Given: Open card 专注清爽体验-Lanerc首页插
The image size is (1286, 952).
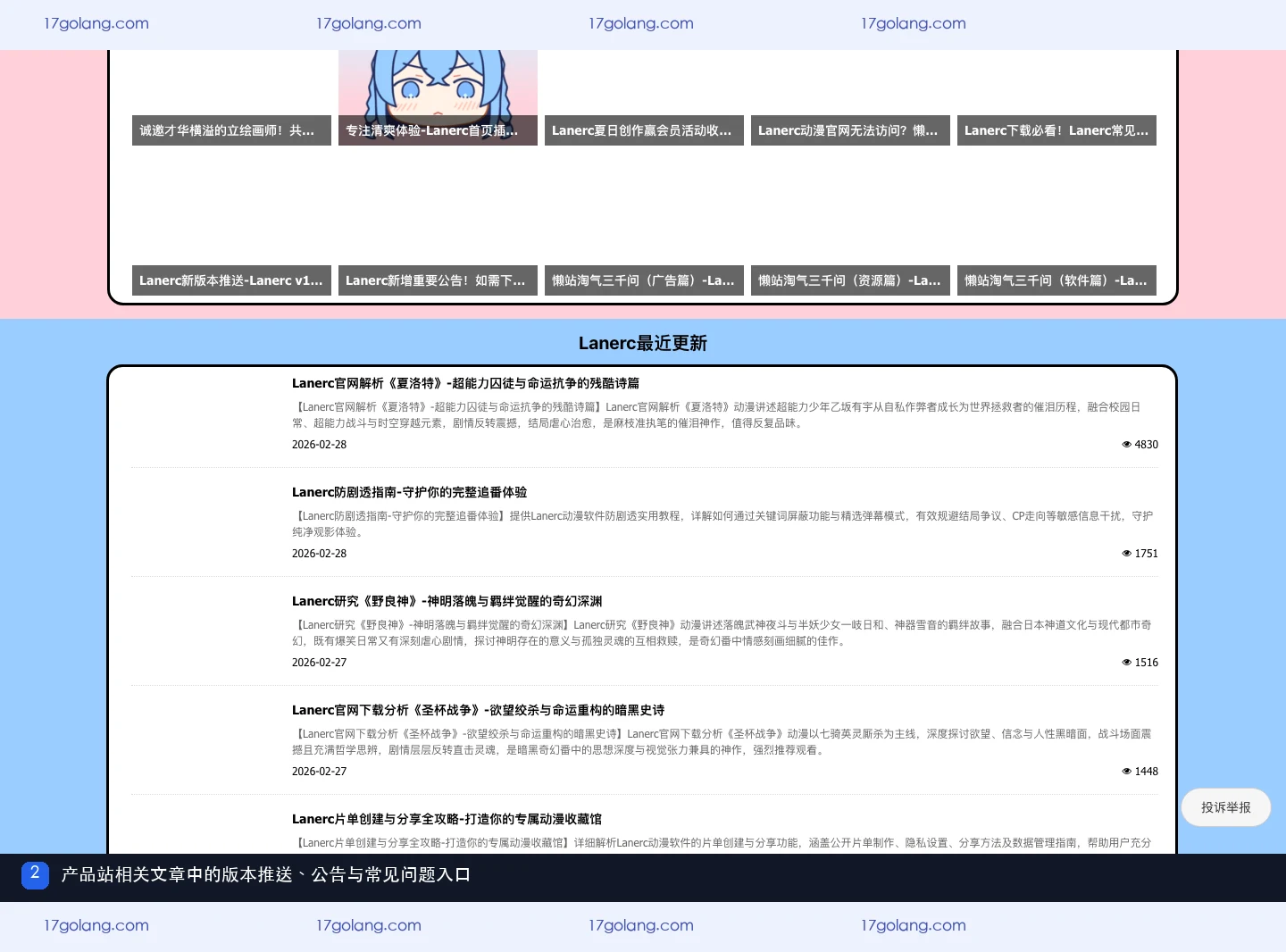Looking at the screenshot, I should 438,130.
